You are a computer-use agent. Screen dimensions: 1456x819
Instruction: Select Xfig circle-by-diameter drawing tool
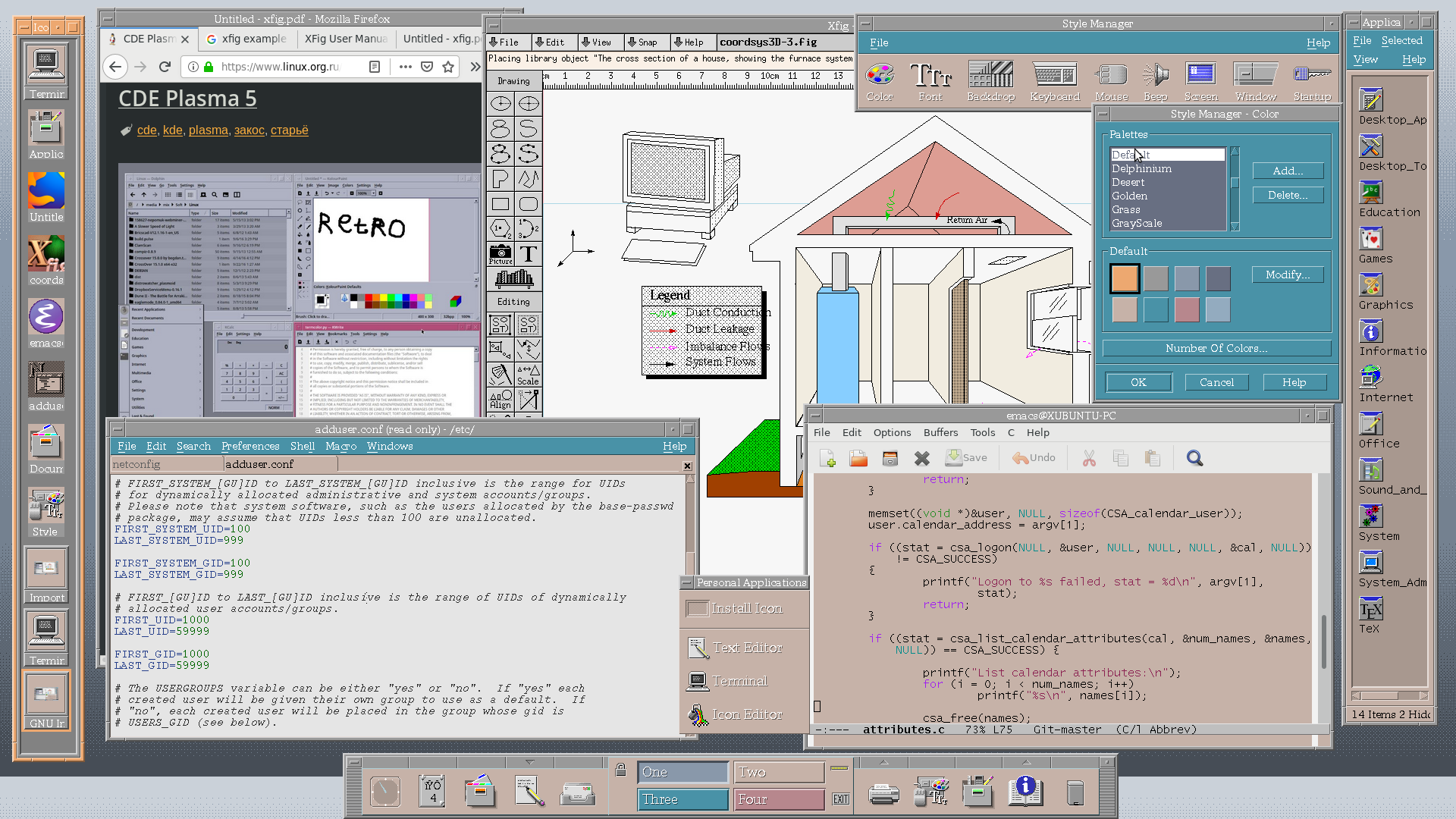pyautogui.click(x=529, y=103)
